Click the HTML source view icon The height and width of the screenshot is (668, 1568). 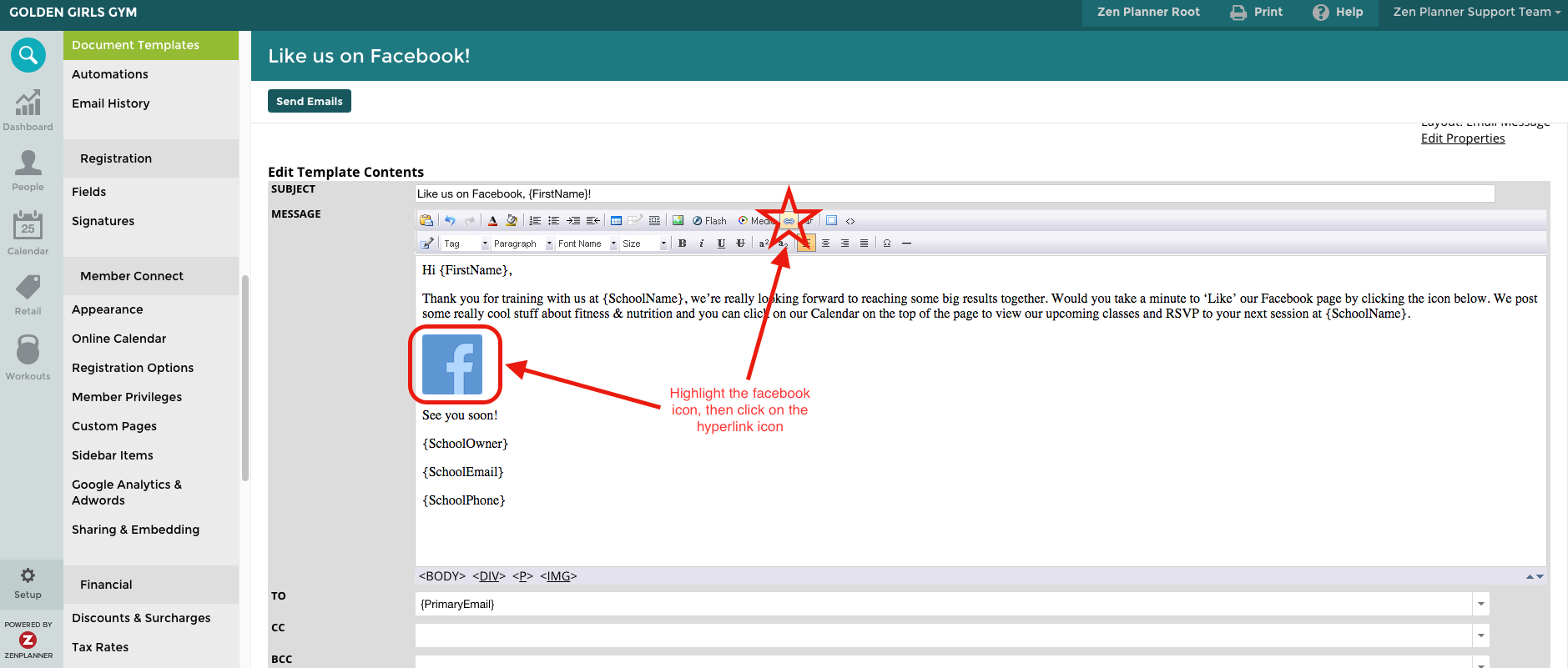click(850, 221)
